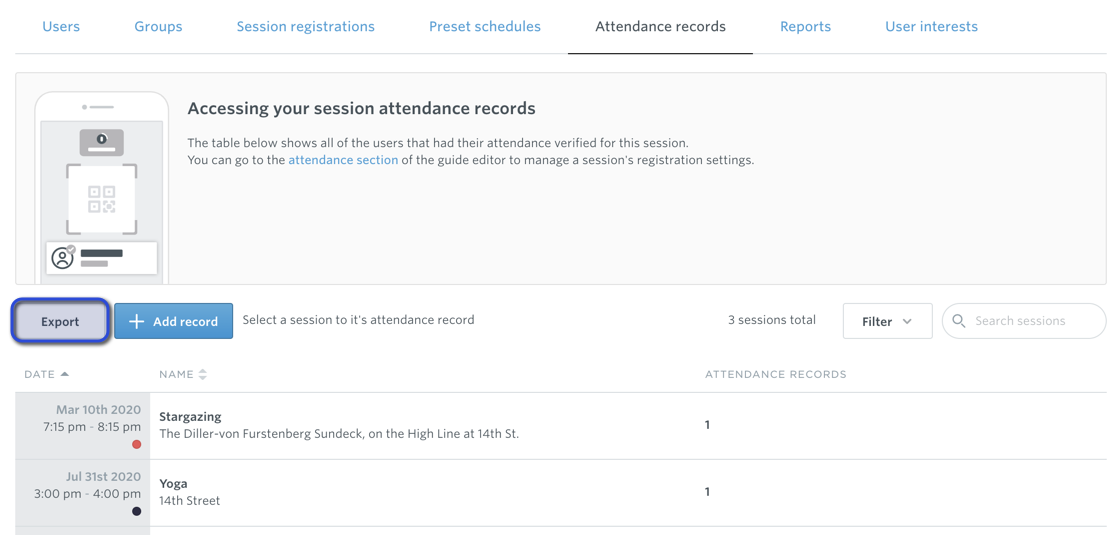Screen dimensions: 1114x535
Task: Click the Export button
Action: 60,321
